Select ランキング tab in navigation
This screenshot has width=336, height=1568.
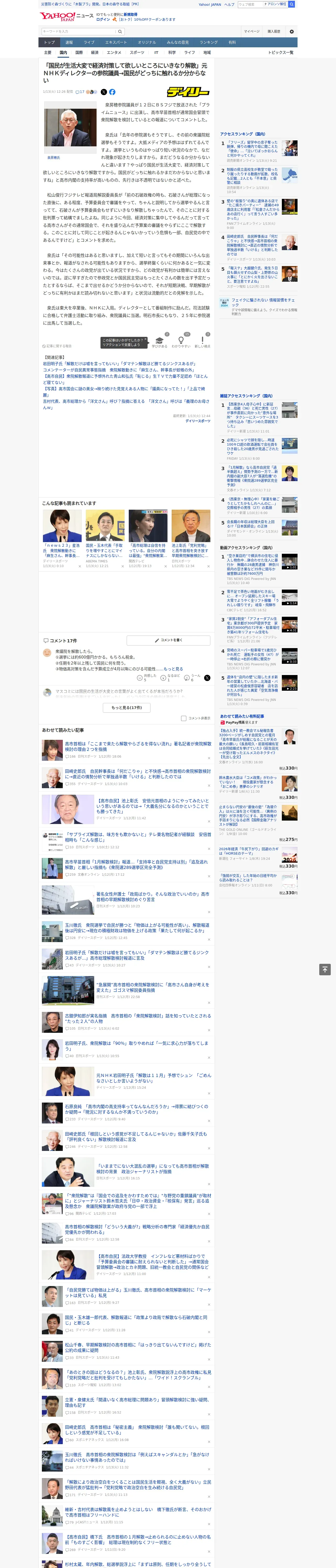(x=209, y=43)
